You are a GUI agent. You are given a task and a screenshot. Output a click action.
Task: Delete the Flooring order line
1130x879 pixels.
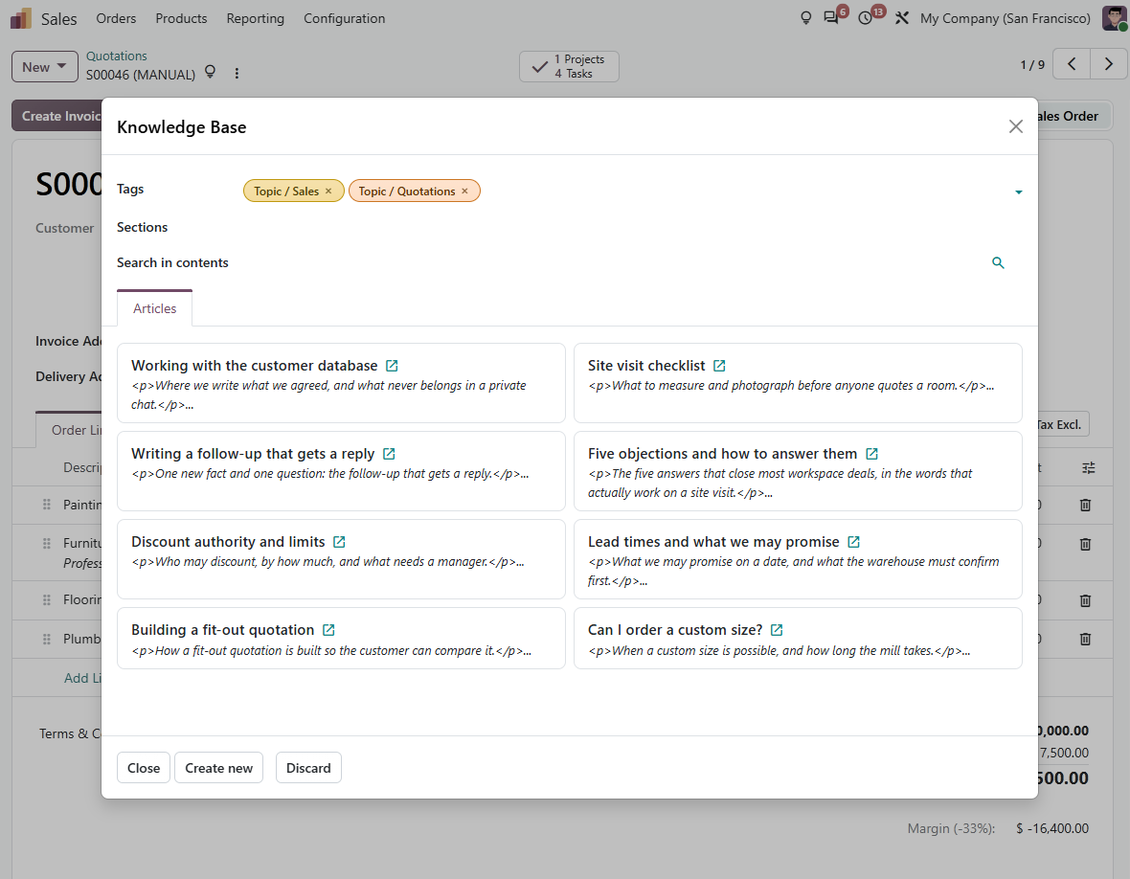point(1085,600)
